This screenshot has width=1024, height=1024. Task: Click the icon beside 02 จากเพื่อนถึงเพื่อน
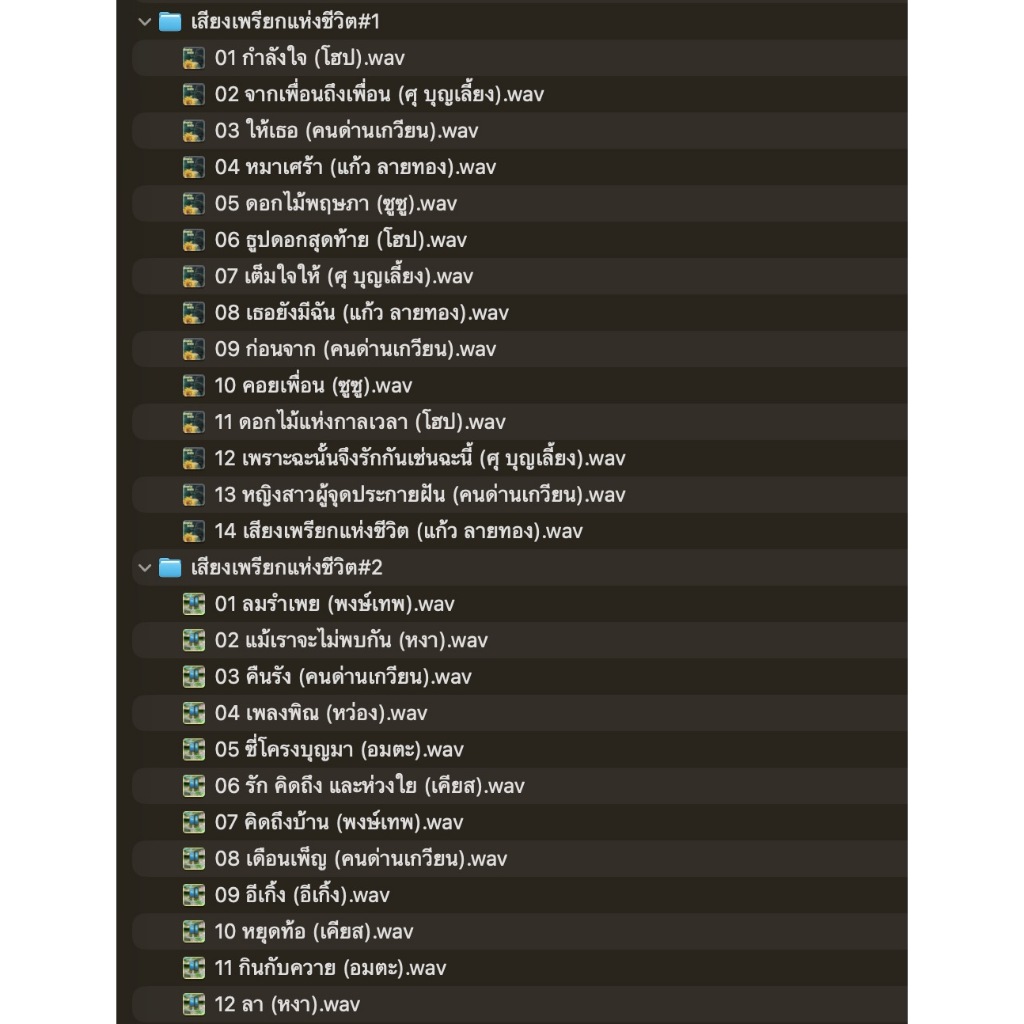tap(193, 95)
